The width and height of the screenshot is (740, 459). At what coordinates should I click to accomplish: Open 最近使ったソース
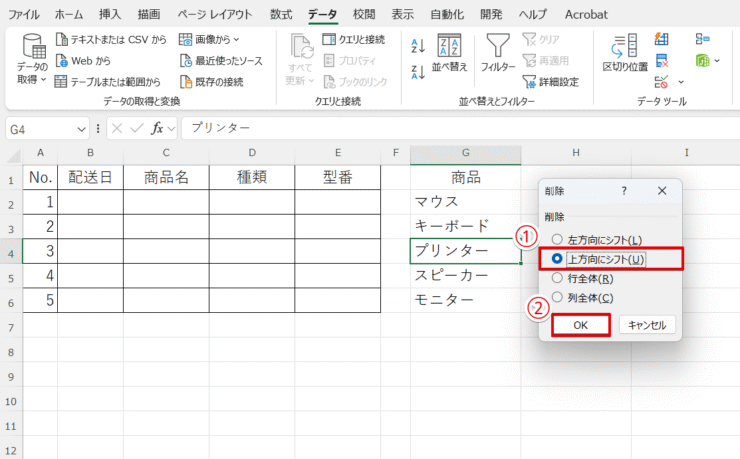pyautogui.click(x=221, y=60)
